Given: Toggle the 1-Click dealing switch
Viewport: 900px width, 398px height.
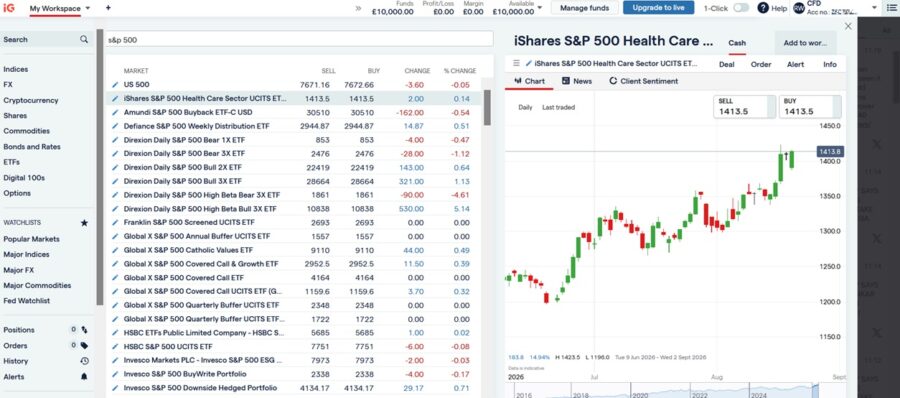Looking at the screenshot, I should 741,8.
